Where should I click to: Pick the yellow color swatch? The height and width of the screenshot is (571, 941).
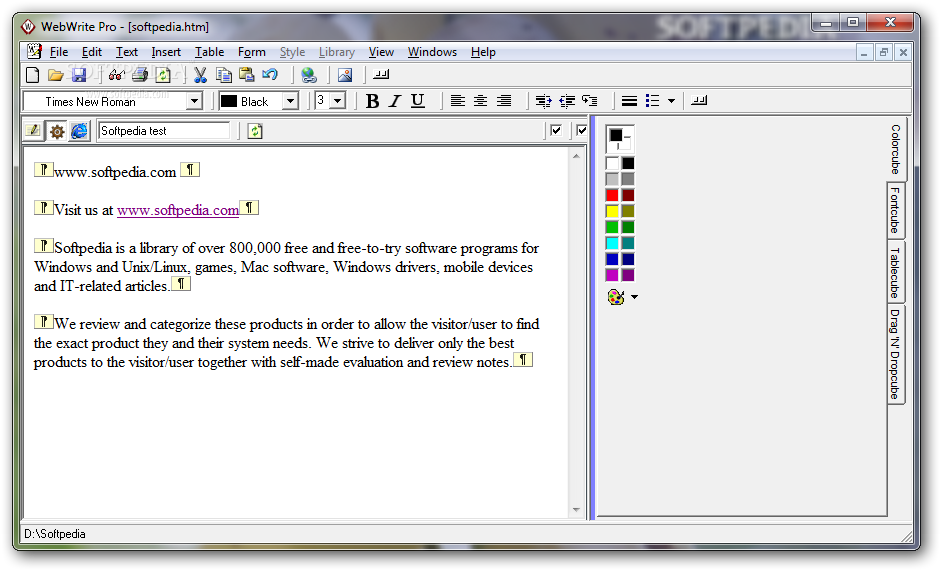pyautogui.click(x=612, y=211)
